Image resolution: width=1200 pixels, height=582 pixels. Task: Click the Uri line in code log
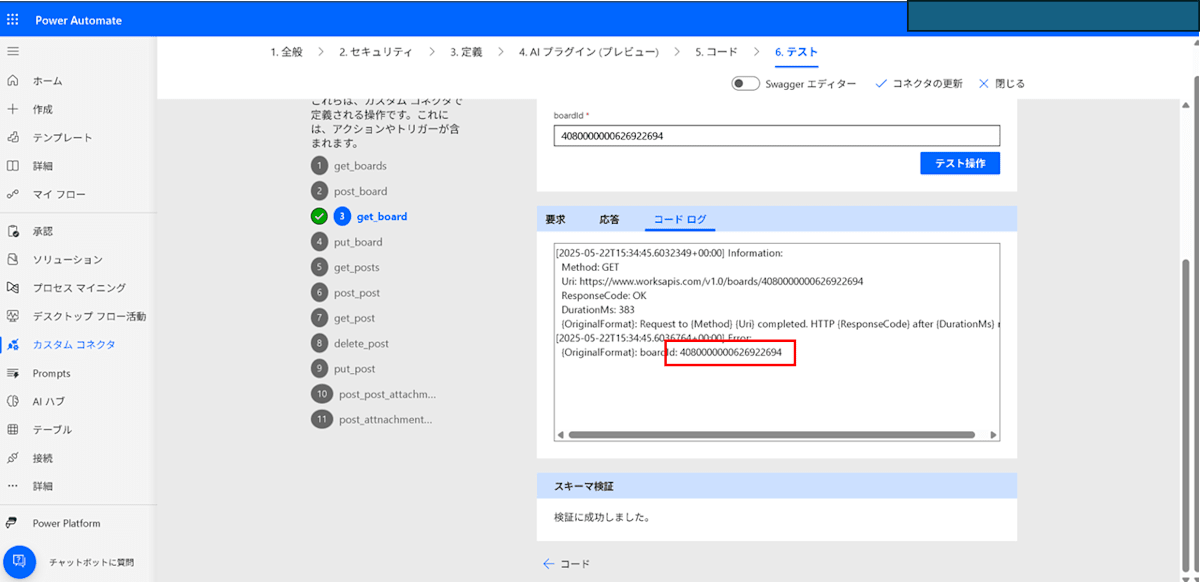pos(712,282)
